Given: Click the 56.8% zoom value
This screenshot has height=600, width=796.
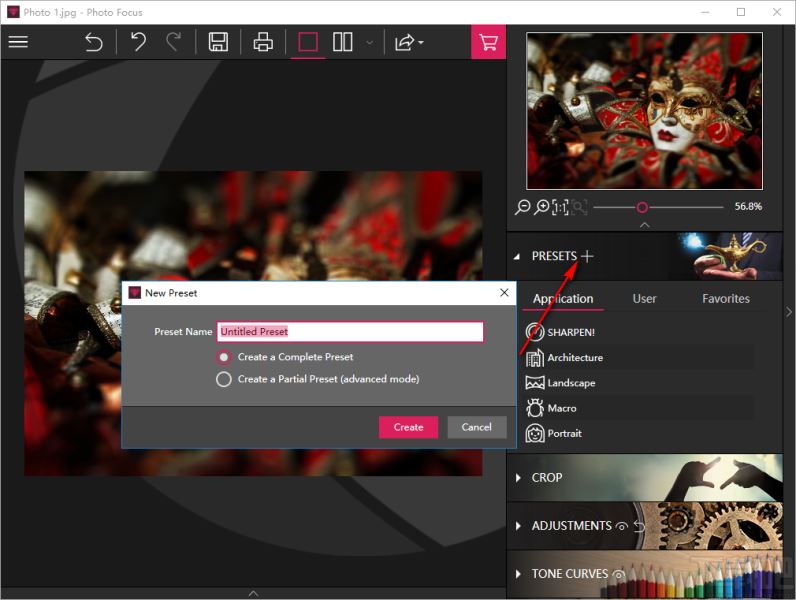Looking at the screenshot, I should [x=748, y=207].
